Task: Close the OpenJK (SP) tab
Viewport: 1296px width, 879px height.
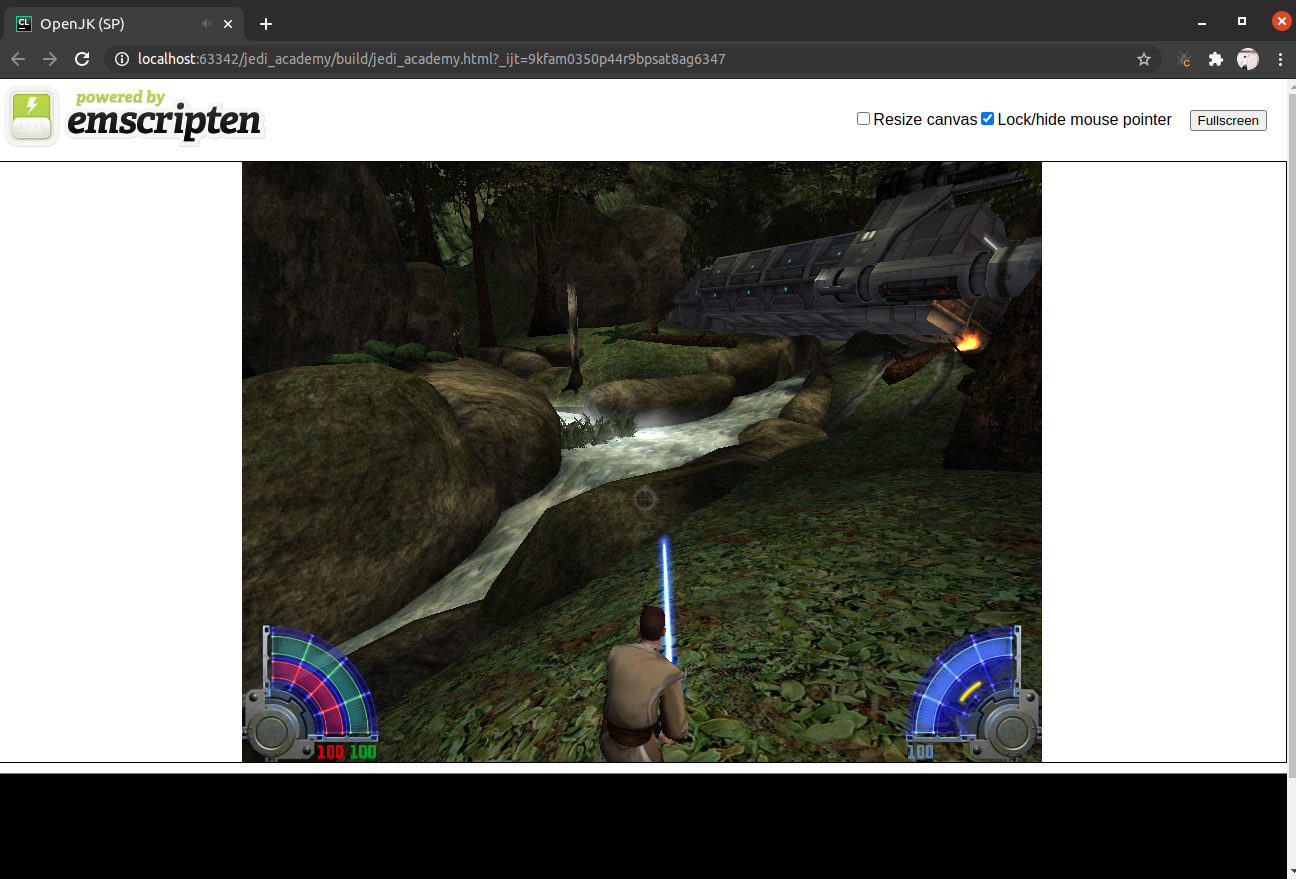Action: pos(229,24)
